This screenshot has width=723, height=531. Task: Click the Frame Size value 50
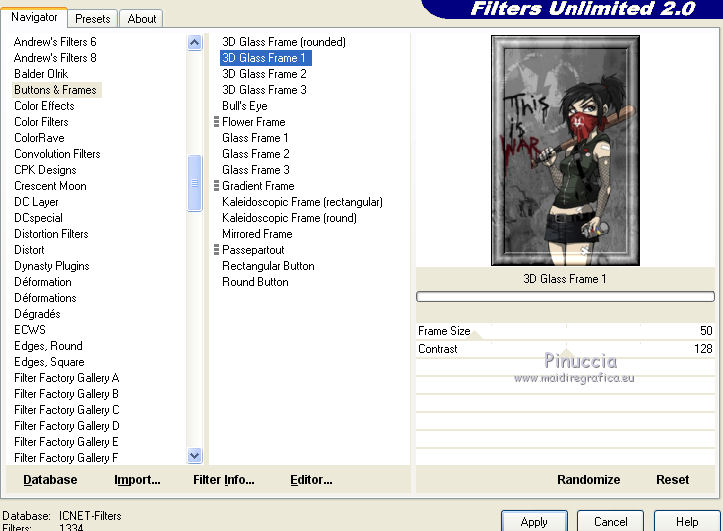pyautogui.click(x=706, y=331)
